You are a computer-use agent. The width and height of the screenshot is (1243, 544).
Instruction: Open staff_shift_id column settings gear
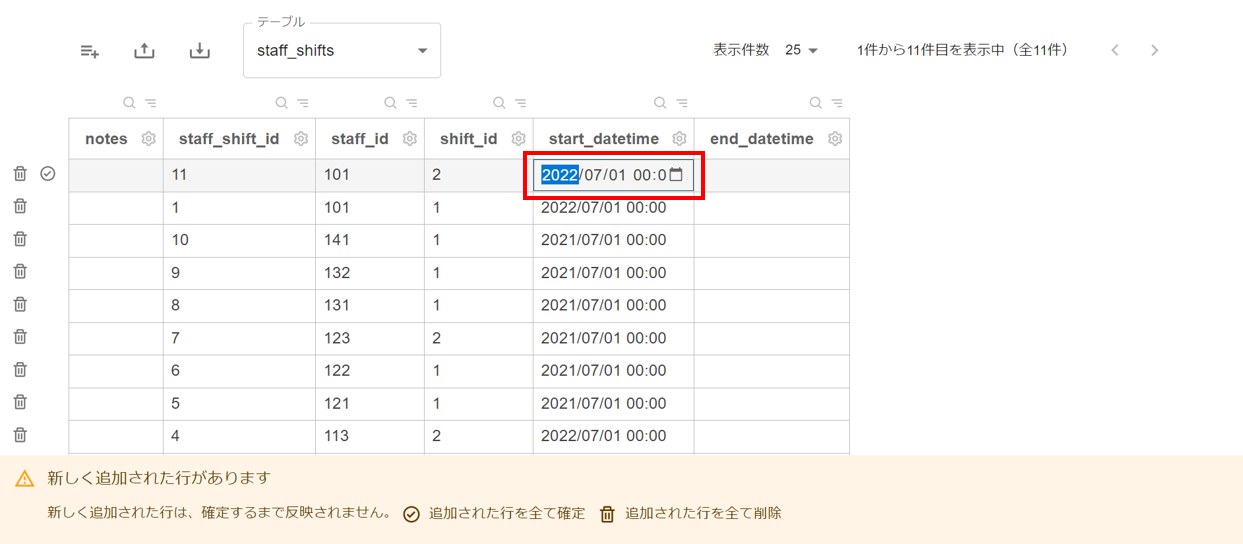[301, 139]
